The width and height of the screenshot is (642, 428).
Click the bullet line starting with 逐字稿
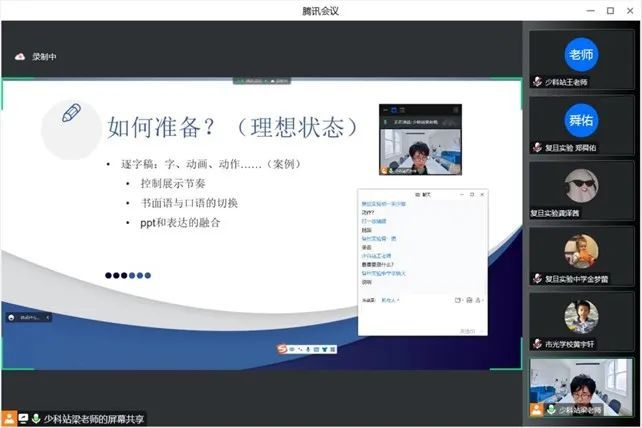click(x=211, y=164)
